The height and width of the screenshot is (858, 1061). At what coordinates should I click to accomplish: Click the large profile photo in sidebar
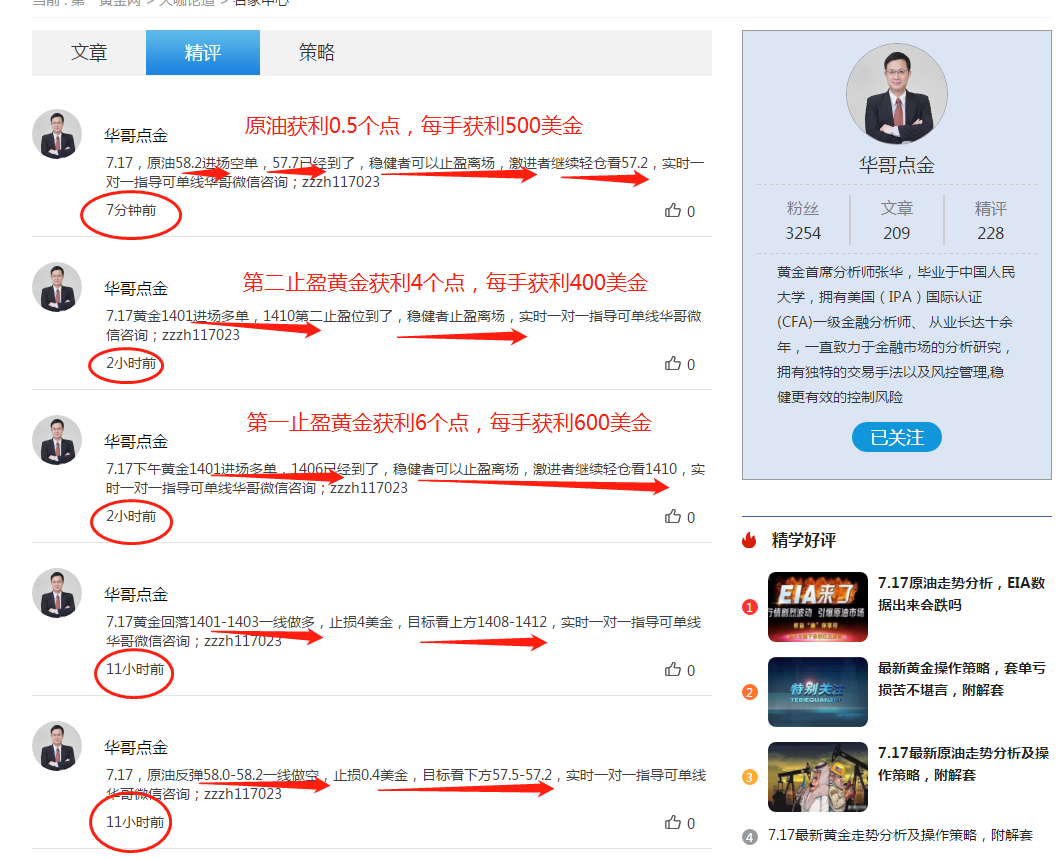897,94
